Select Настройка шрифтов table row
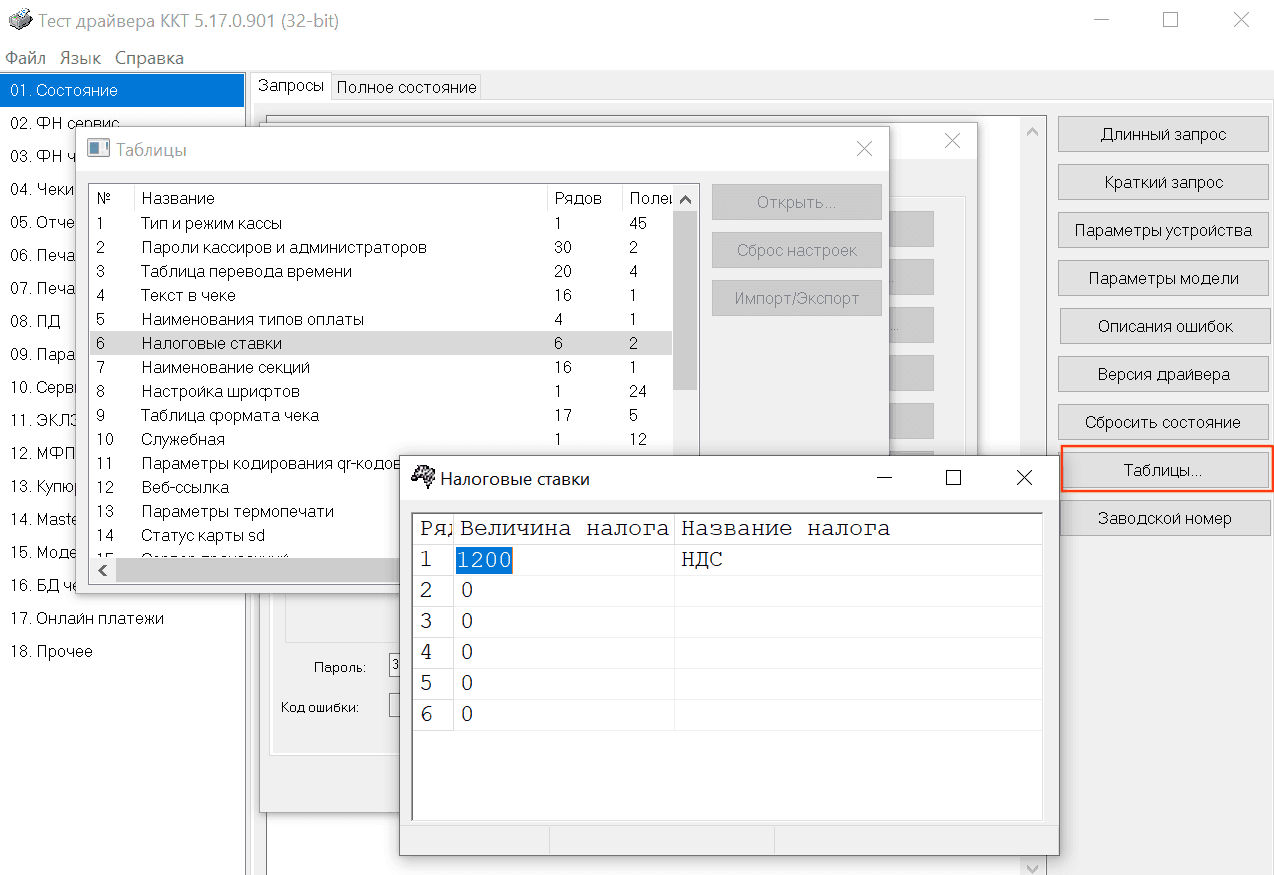Screen dimensions: 1274x875 pos(220,391)
